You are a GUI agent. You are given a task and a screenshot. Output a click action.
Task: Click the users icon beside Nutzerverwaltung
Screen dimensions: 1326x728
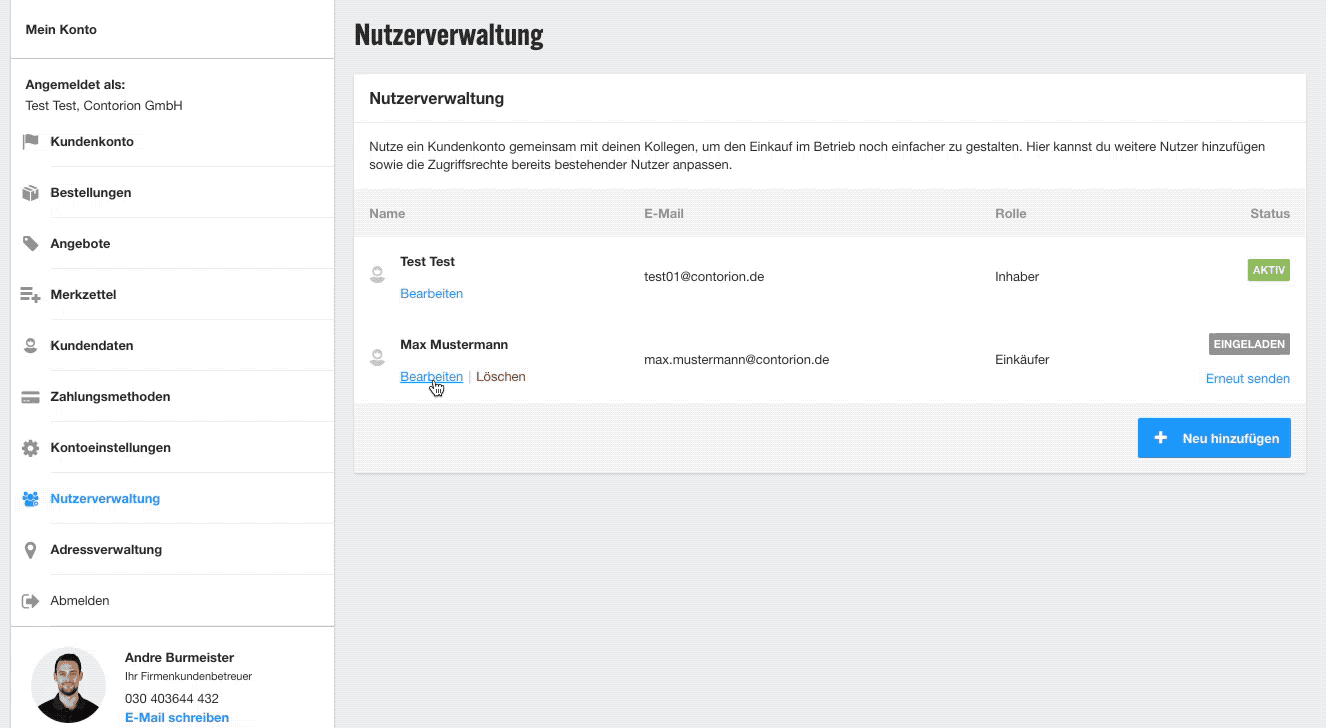(x=30, y=499)
